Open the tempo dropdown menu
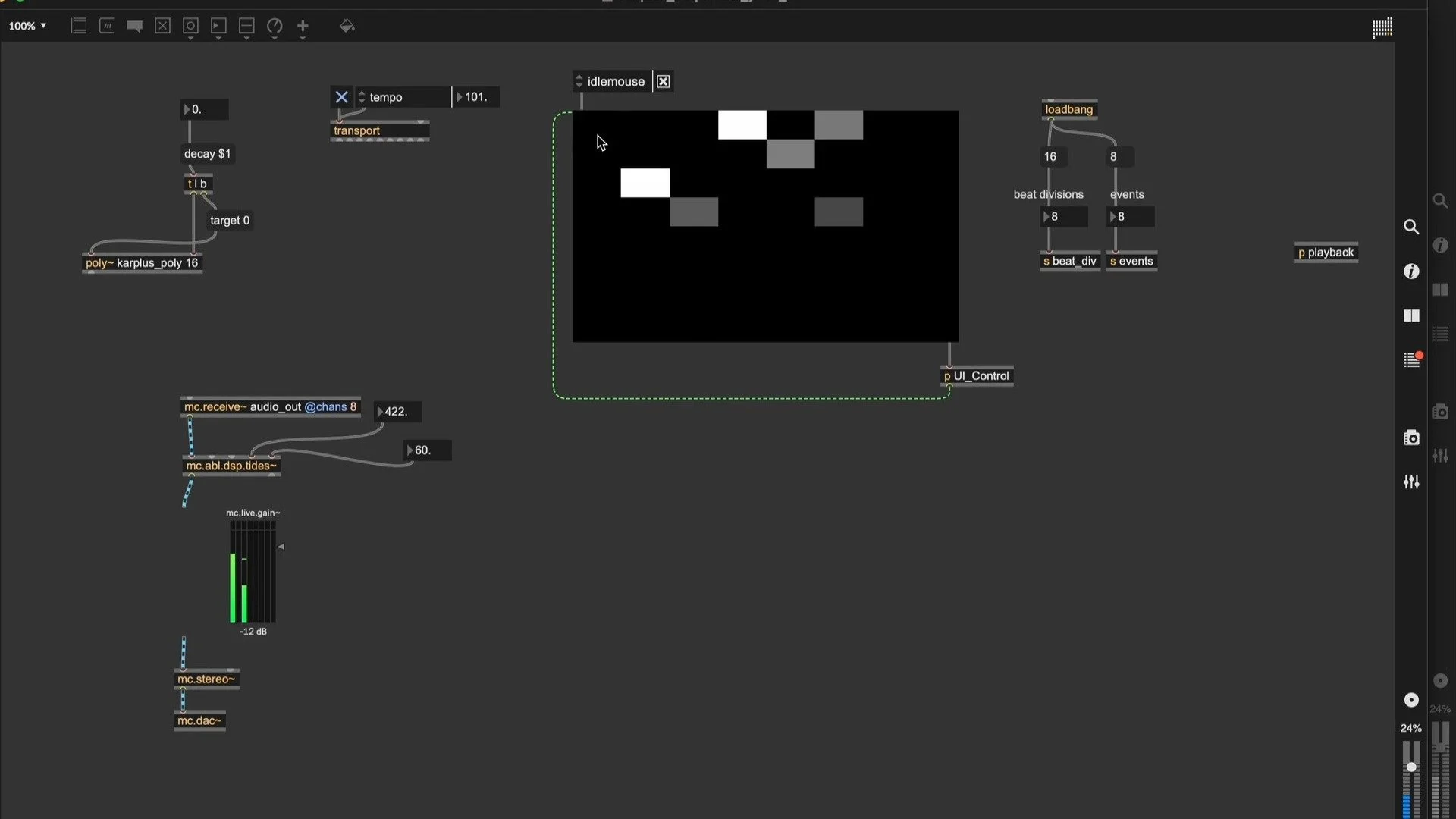The height and width of the screenshot is (819, 1456). pos(362,96)
